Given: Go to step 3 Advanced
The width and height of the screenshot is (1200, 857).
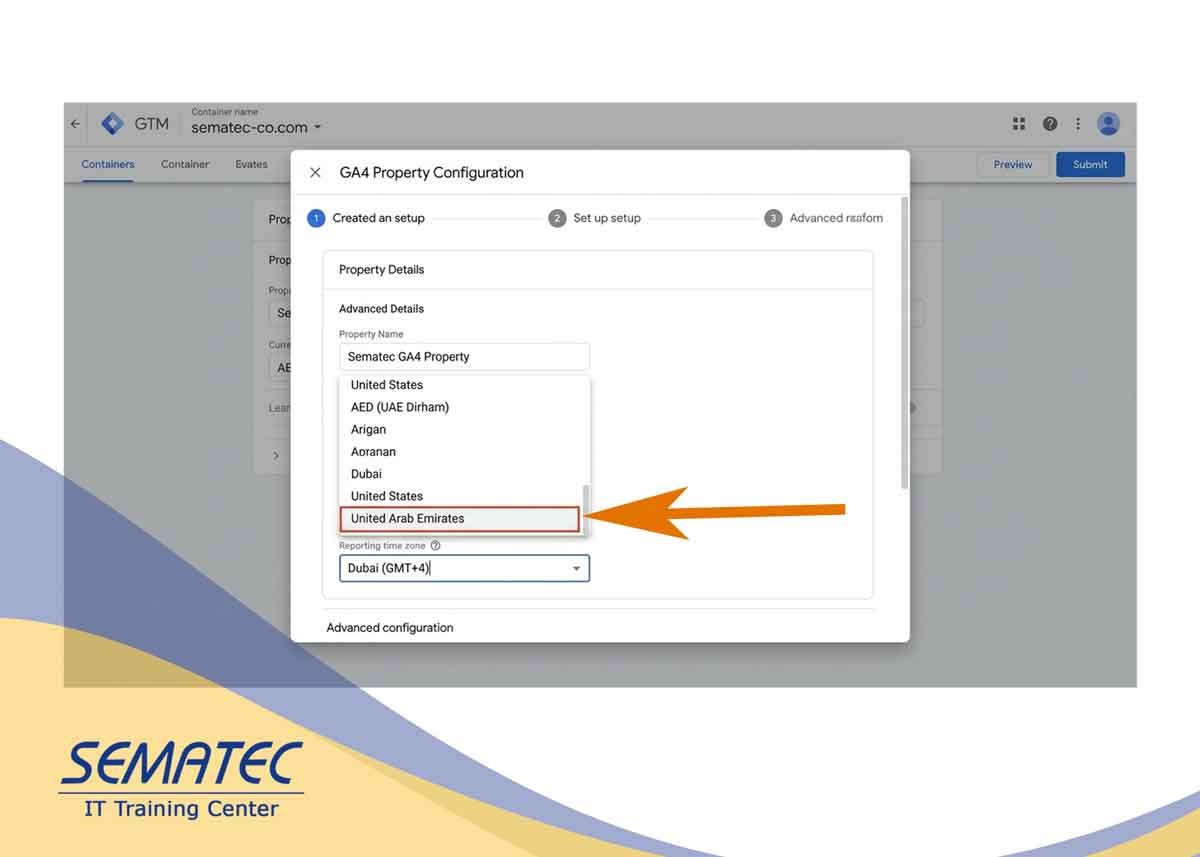Looking at the screenshot, I should coord(825,218).
